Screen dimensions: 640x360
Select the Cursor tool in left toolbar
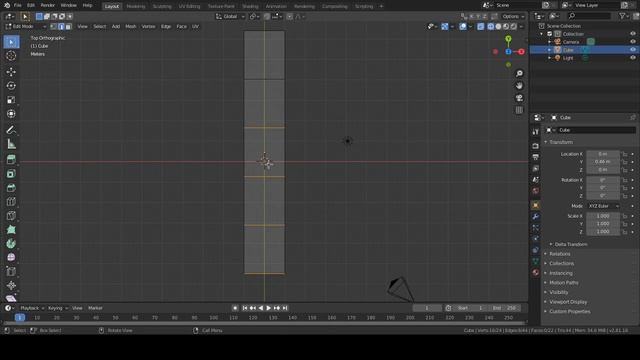[x=11, y=56]
